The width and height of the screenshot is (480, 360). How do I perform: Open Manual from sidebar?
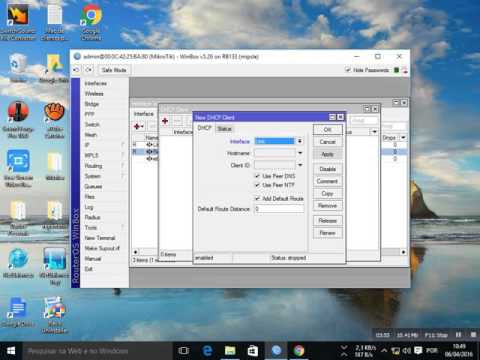pyautogui.click(x=93, y=259)
